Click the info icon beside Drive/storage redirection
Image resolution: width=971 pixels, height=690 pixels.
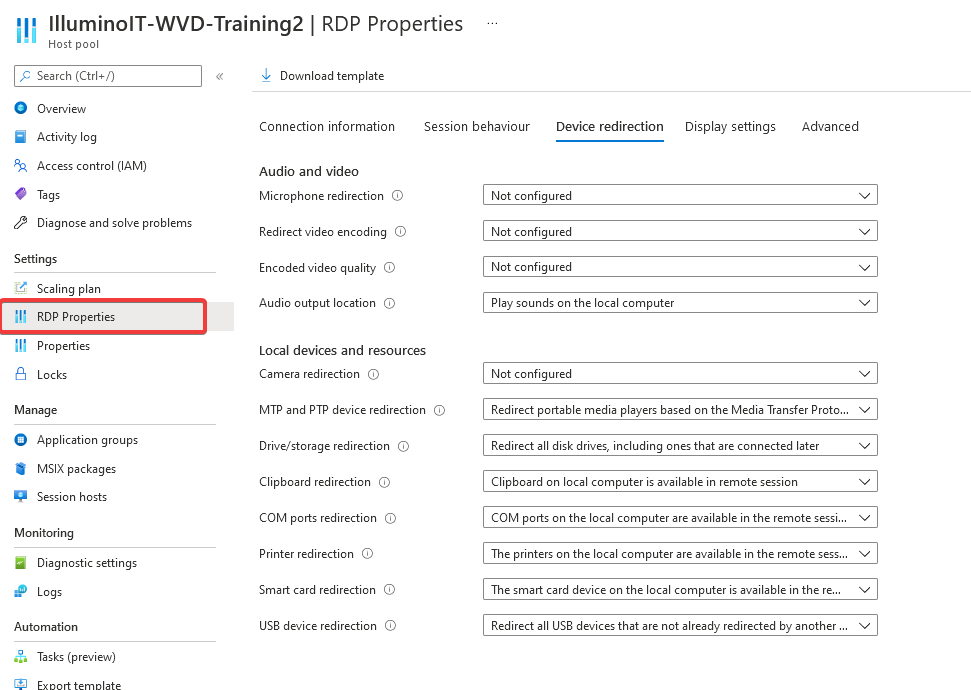pos(403,446)
